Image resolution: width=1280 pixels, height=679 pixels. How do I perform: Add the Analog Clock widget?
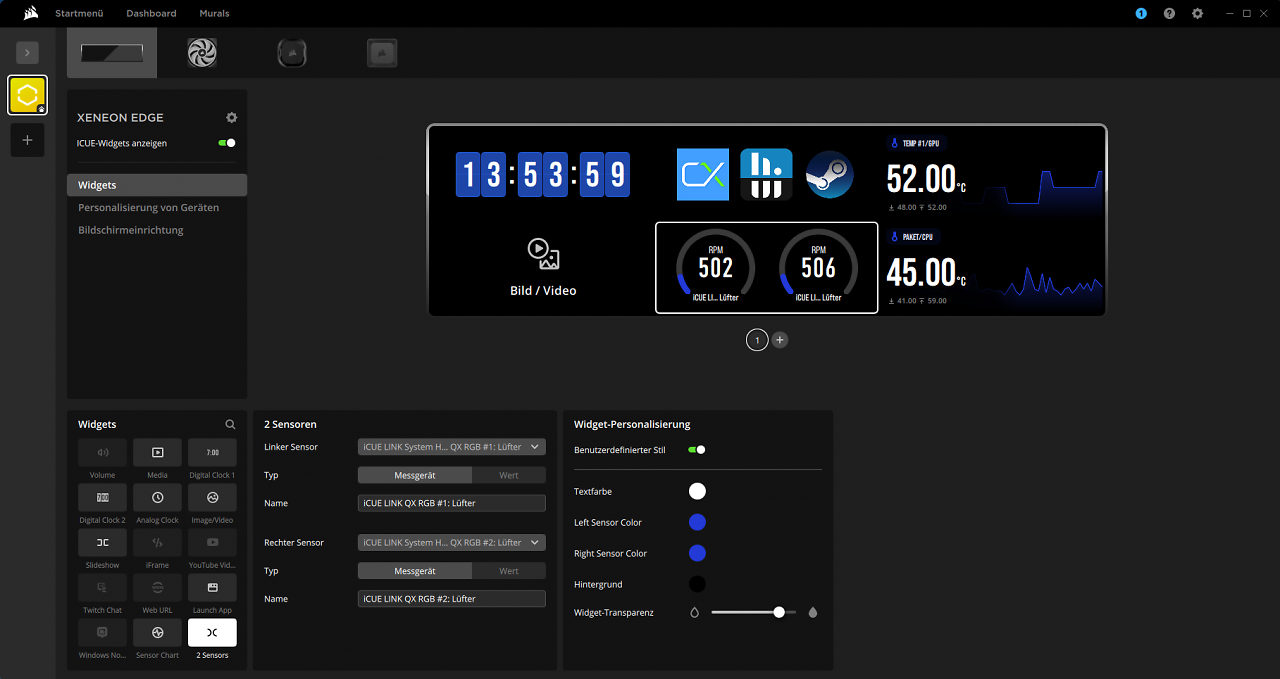point(157,497)
